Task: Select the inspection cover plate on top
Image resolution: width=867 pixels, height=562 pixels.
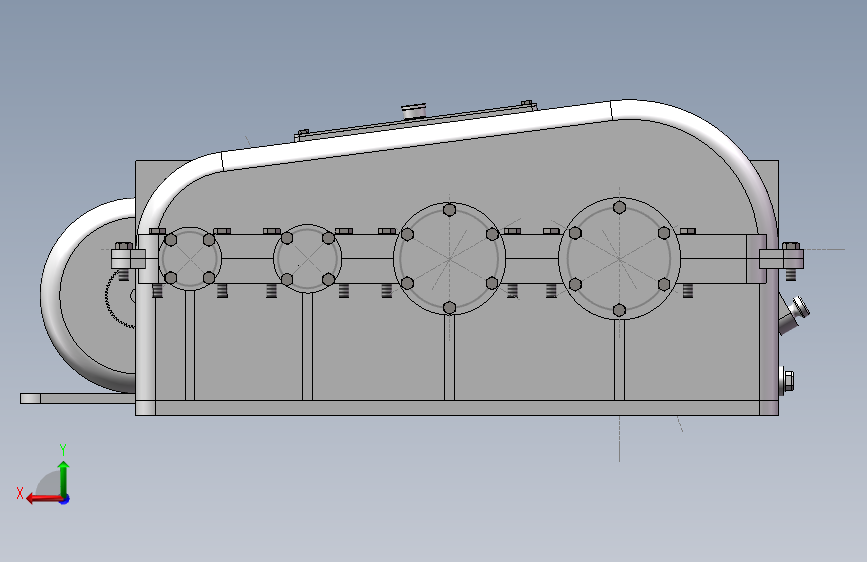Action: [416, 121]
